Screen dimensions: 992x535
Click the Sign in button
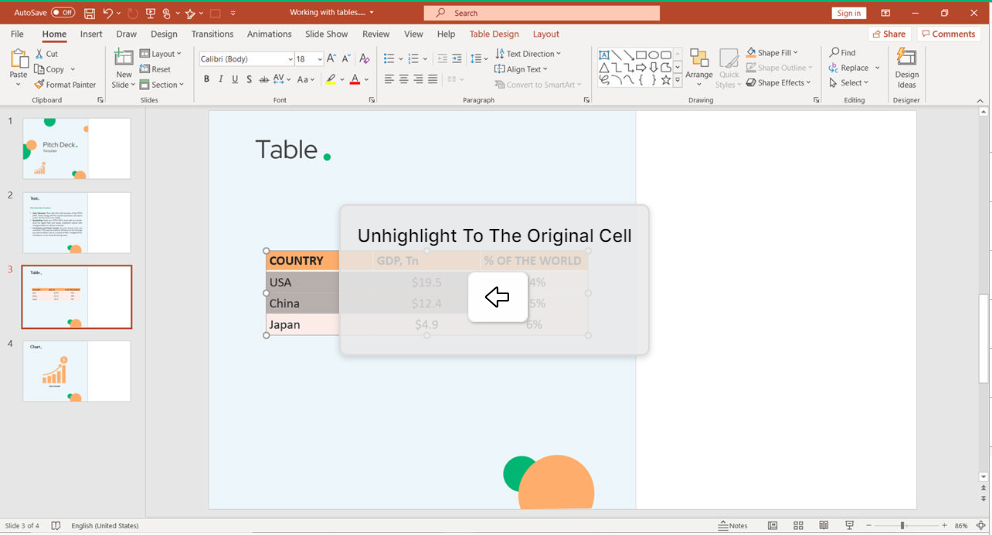[x=848, y=13]
